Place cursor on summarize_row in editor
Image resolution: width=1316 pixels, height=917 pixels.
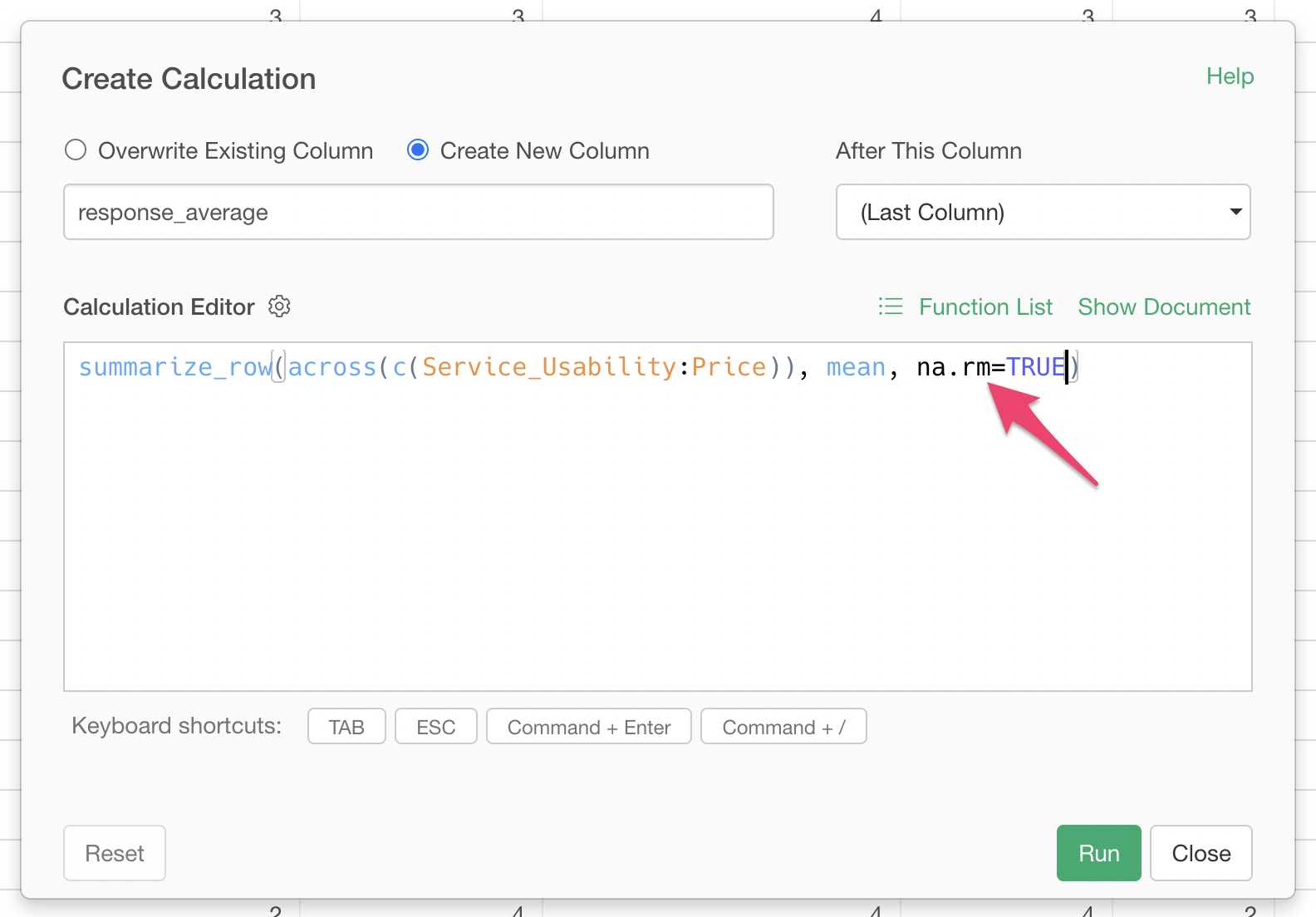174,367
